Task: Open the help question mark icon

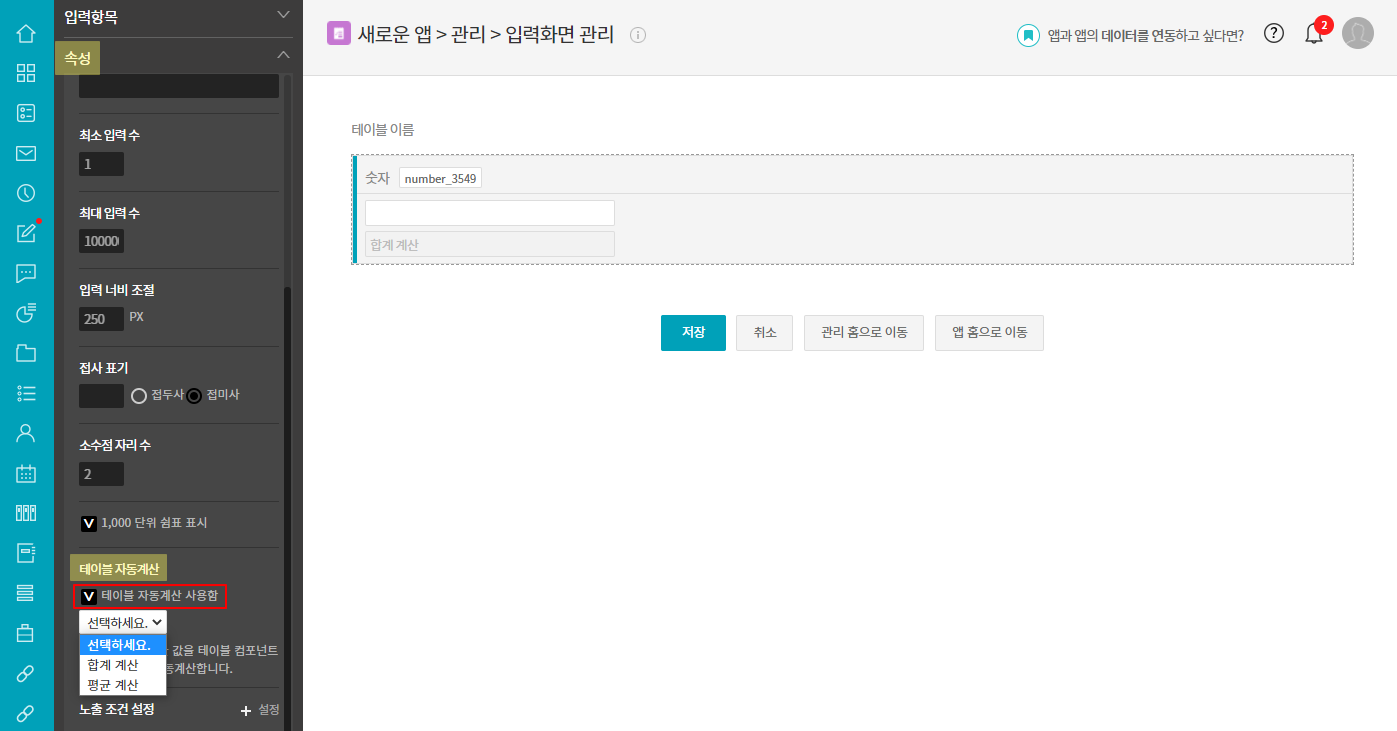Action: click(x=1273, y=33)
